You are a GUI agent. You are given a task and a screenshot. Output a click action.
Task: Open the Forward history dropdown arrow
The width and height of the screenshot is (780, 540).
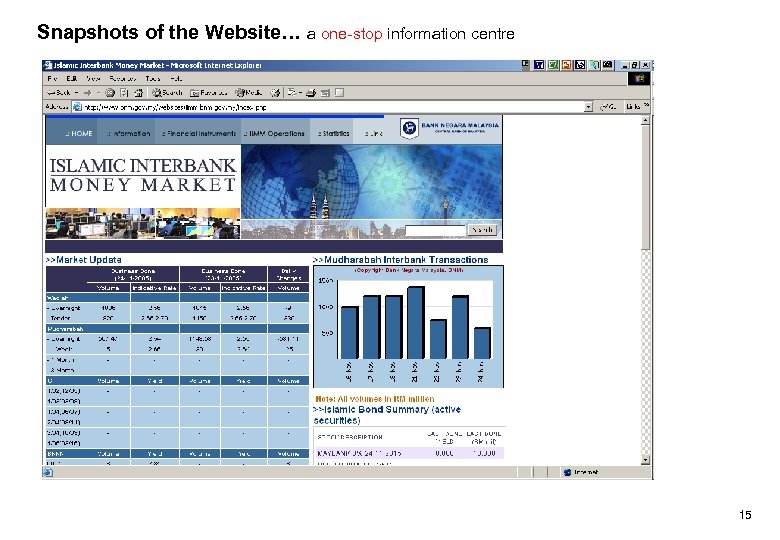click(x=98, y=92)
